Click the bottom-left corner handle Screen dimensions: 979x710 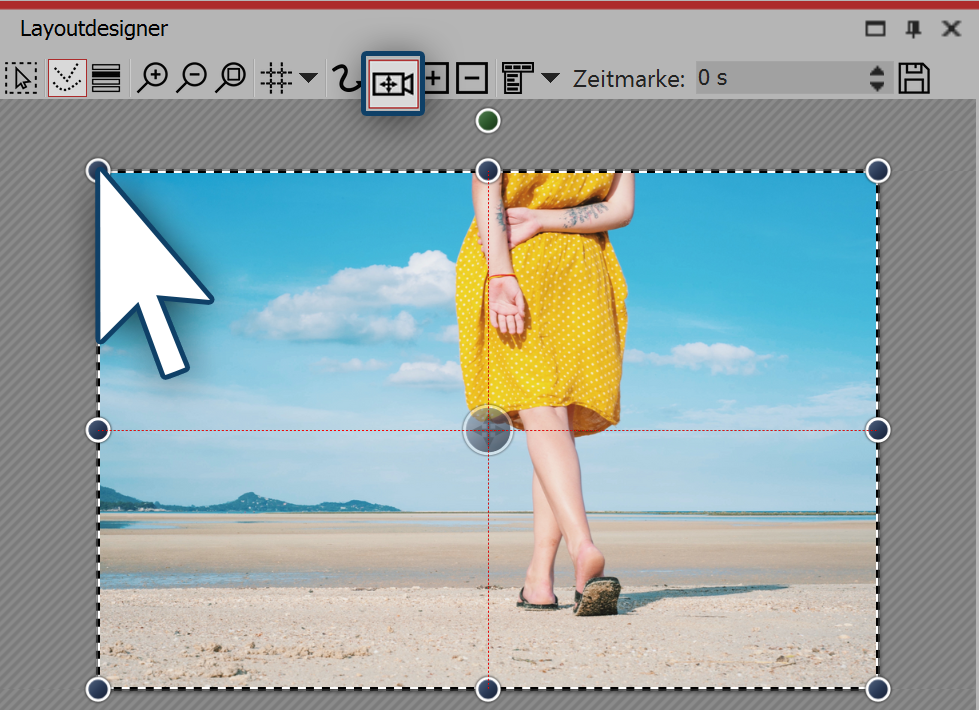(98, 689)
